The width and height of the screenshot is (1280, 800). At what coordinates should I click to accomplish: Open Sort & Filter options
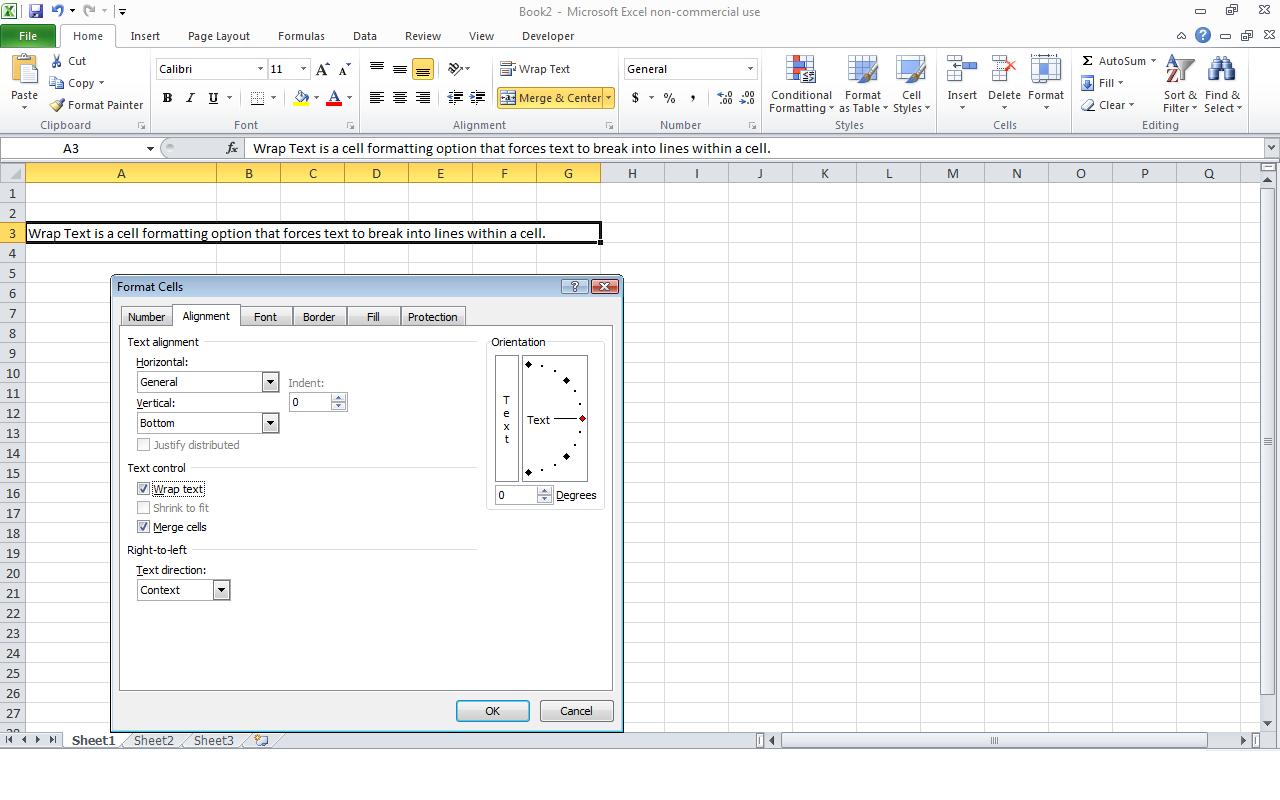pyautogui.click(x=1178, y=85)
